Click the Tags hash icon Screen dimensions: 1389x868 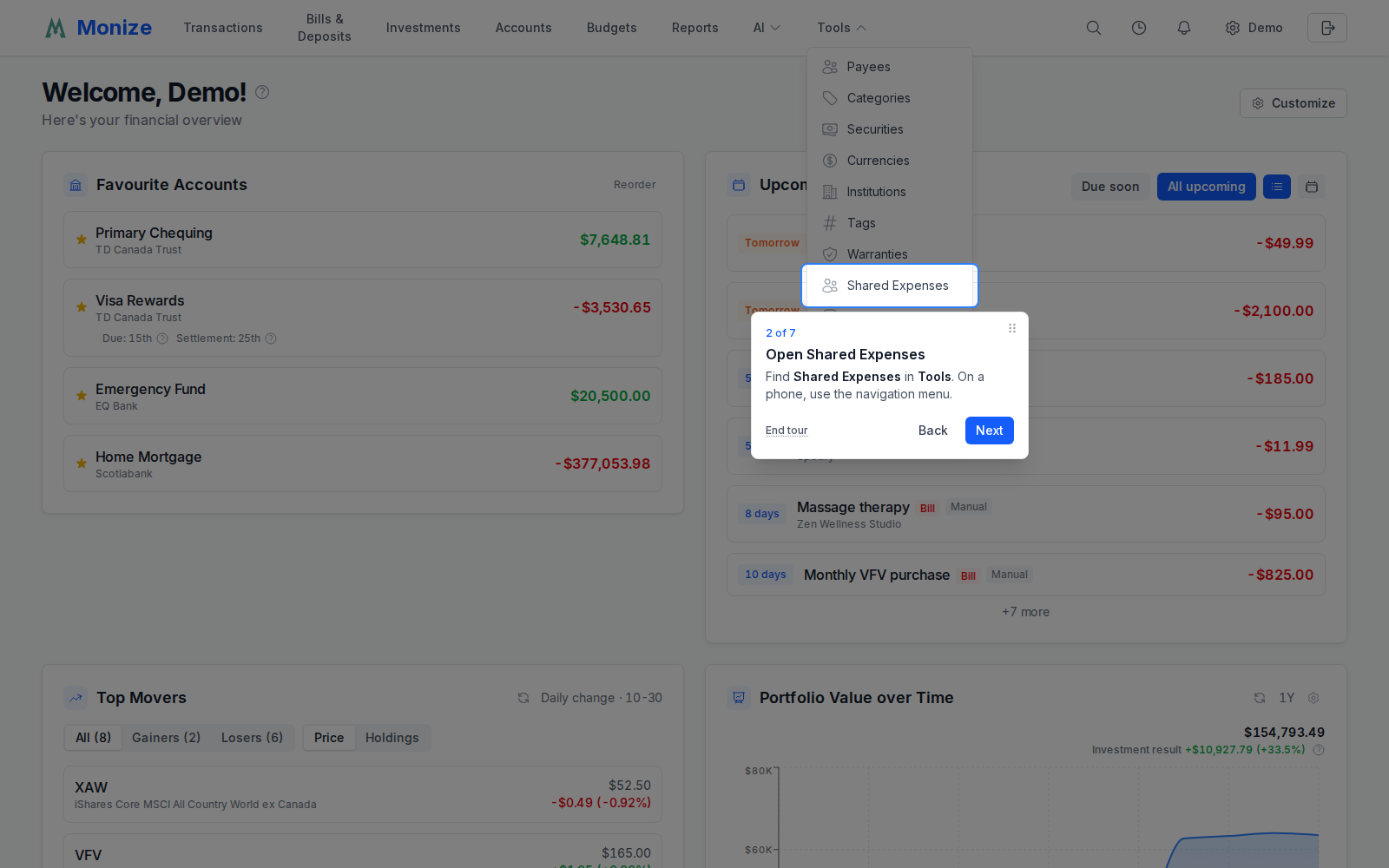pos(830,223)
